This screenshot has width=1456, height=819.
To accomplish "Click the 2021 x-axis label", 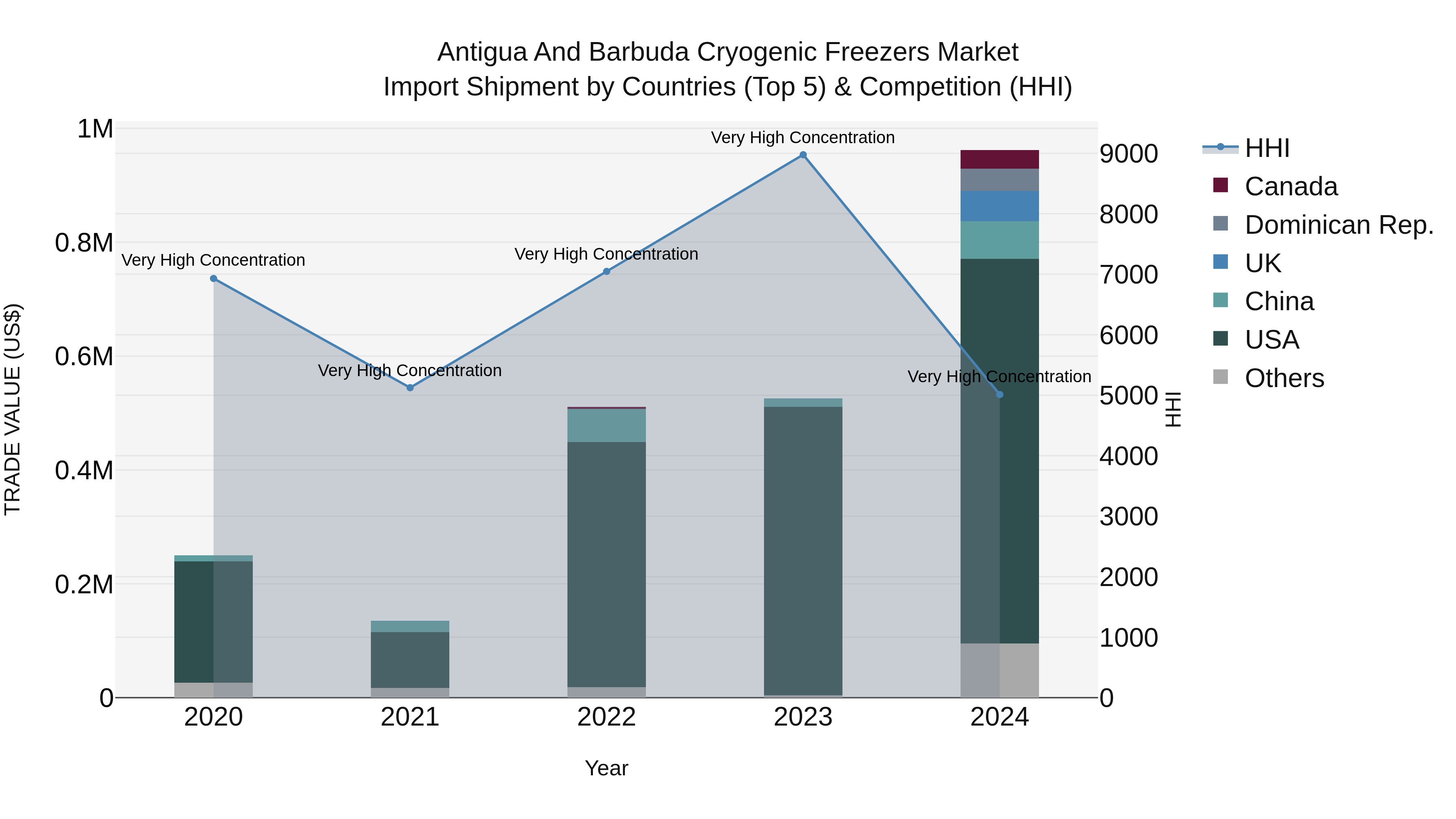I will coord(411,717).
